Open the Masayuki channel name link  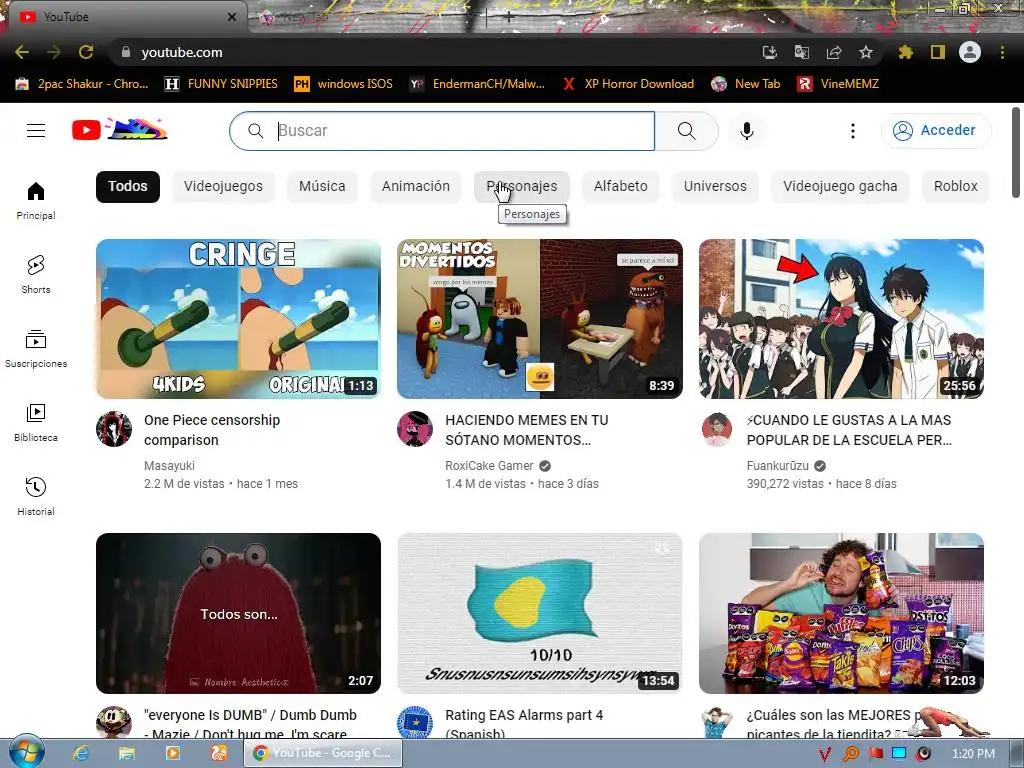(x=169, y=466)
